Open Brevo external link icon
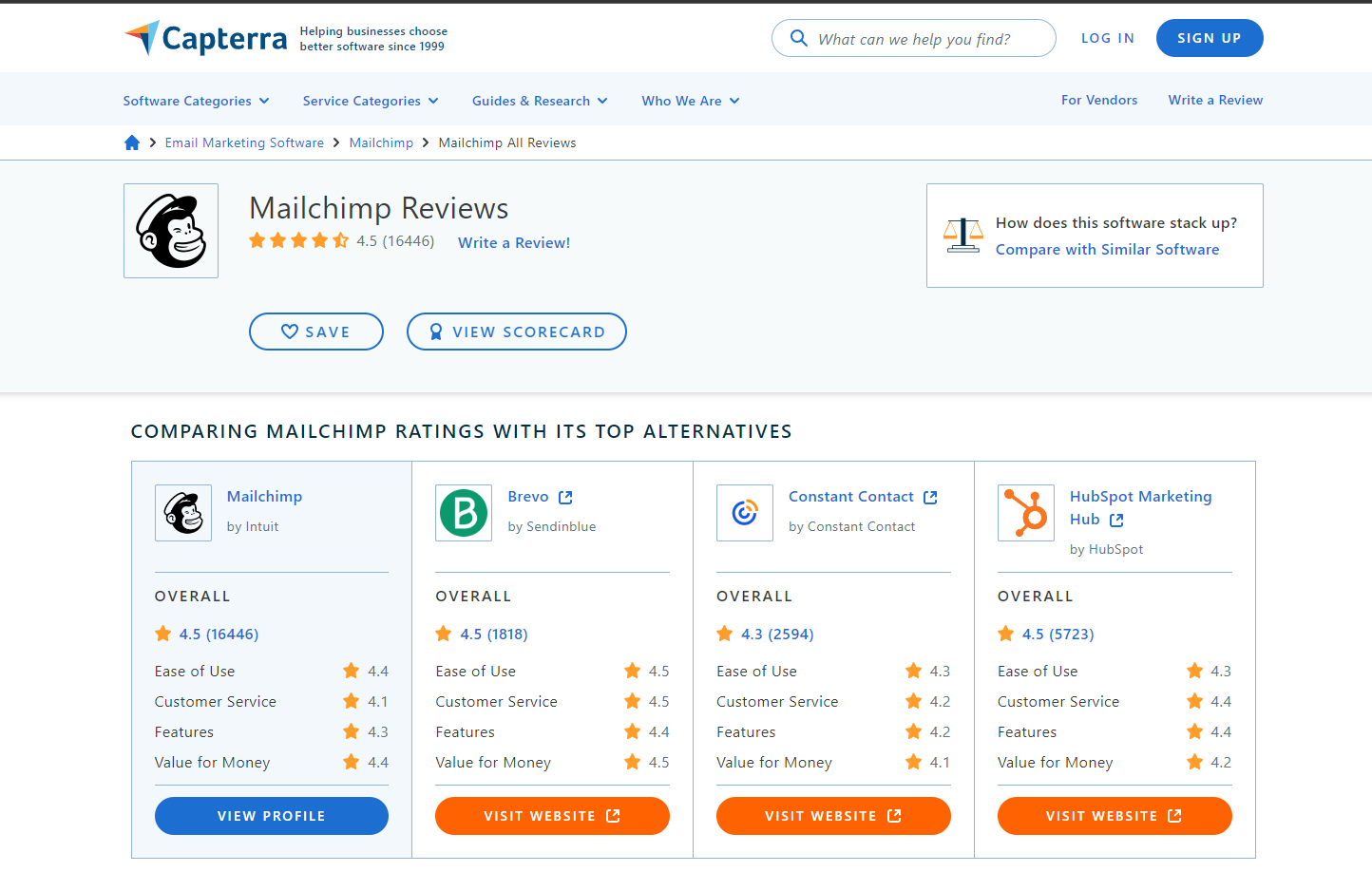The image size is (1372, 872). (x=565, y=497)
